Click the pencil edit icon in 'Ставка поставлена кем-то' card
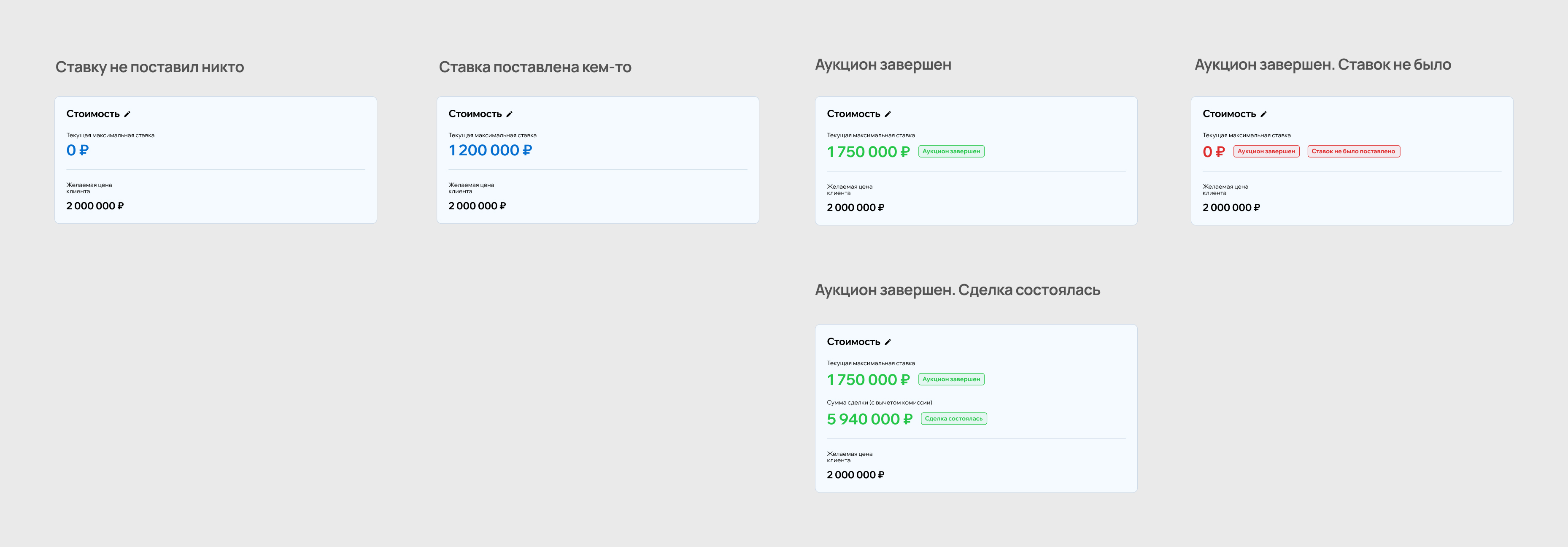1568x547 pixels. 510,113
